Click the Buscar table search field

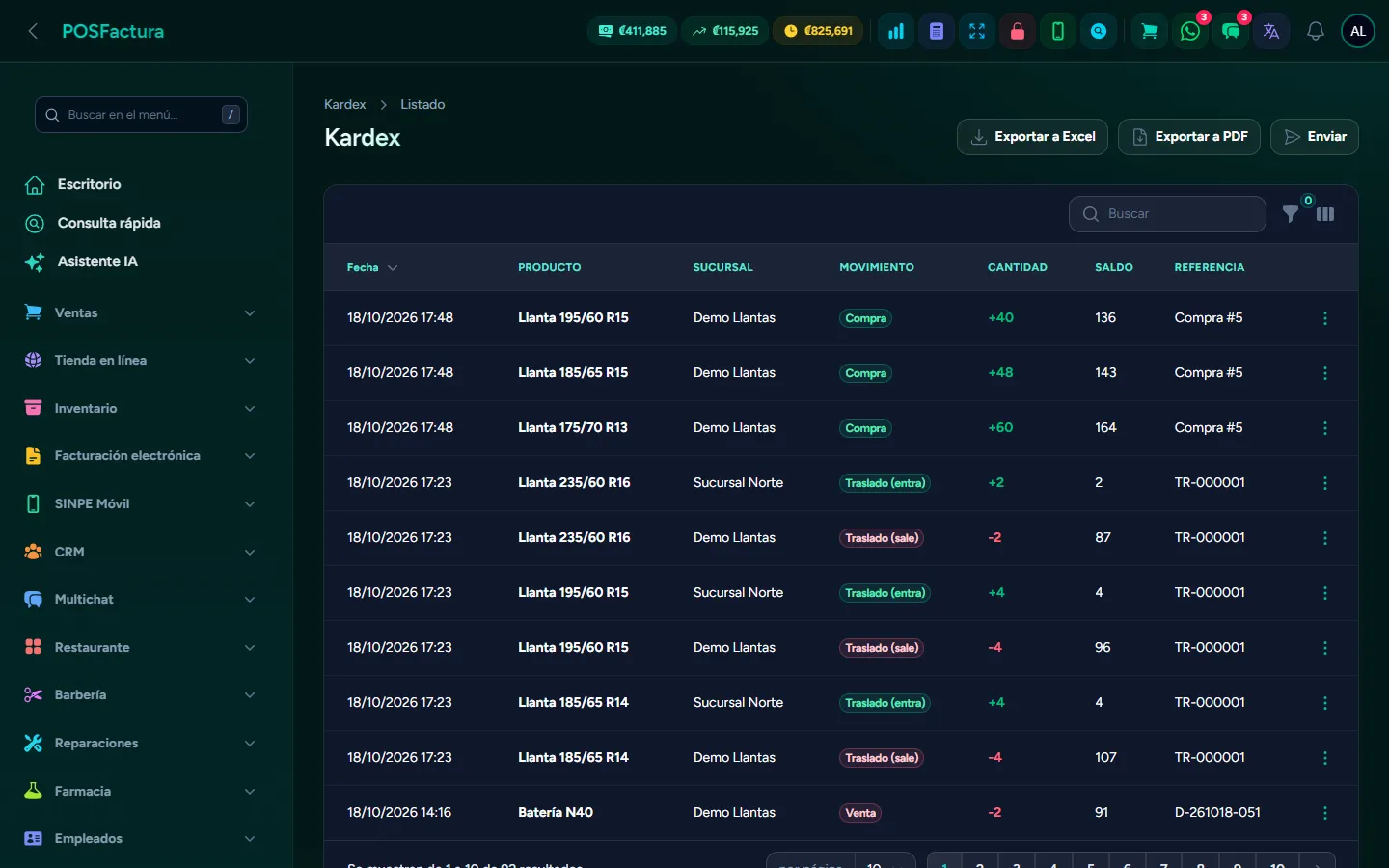[x=1167, y=214]
